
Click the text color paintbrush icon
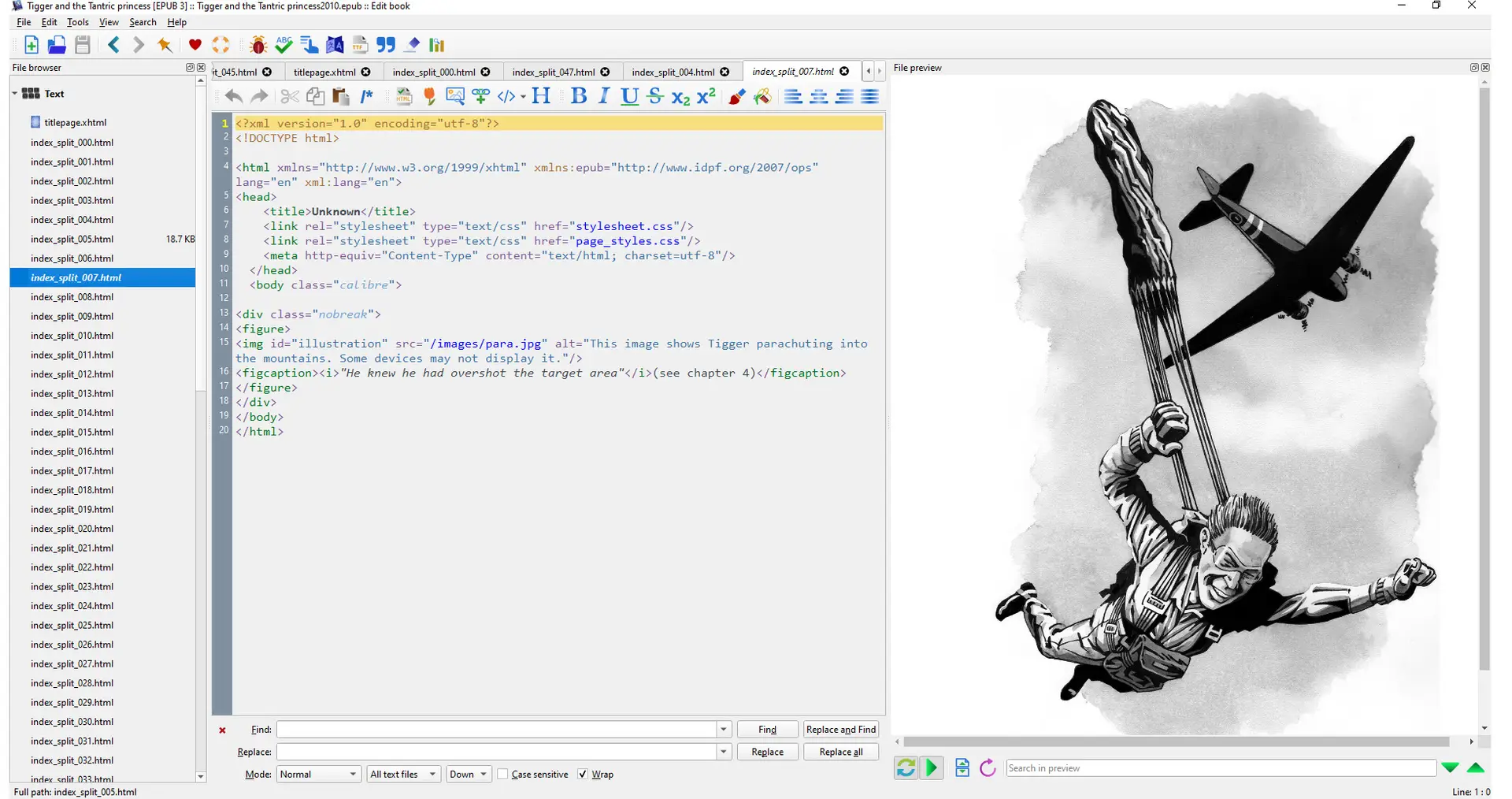737,96
